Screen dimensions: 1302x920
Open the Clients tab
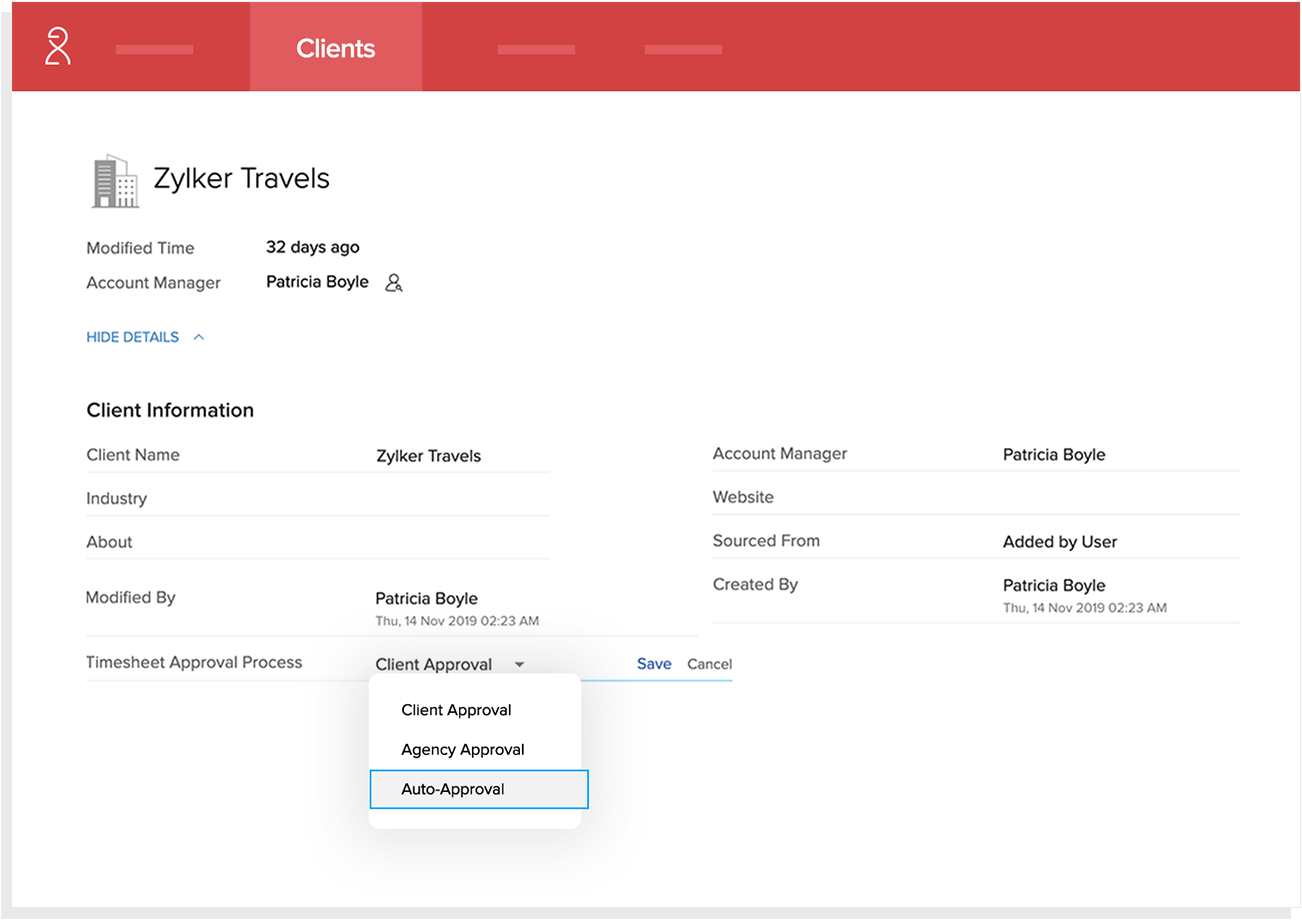pos(336,48)
